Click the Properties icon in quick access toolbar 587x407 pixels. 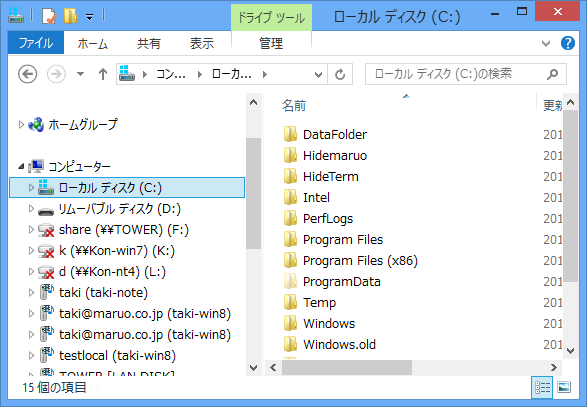49,16
